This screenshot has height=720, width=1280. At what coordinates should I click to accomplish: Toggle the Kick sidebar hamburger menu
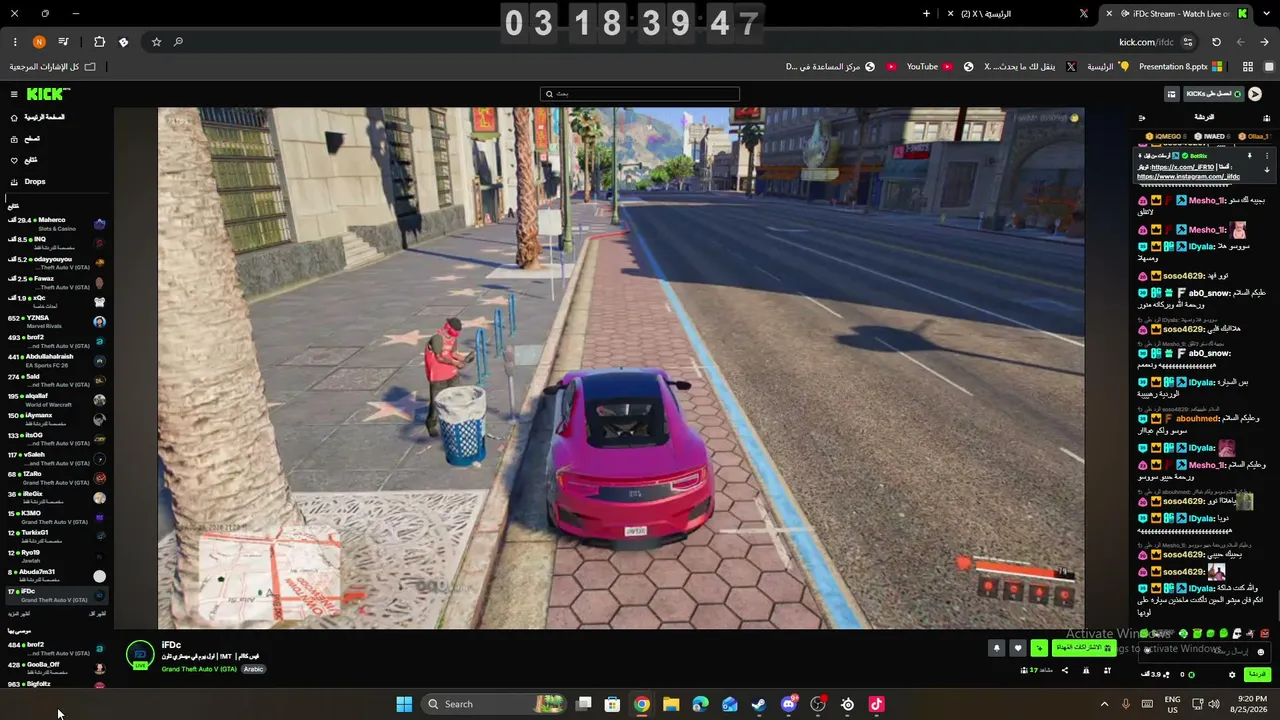tap(14, 94)
